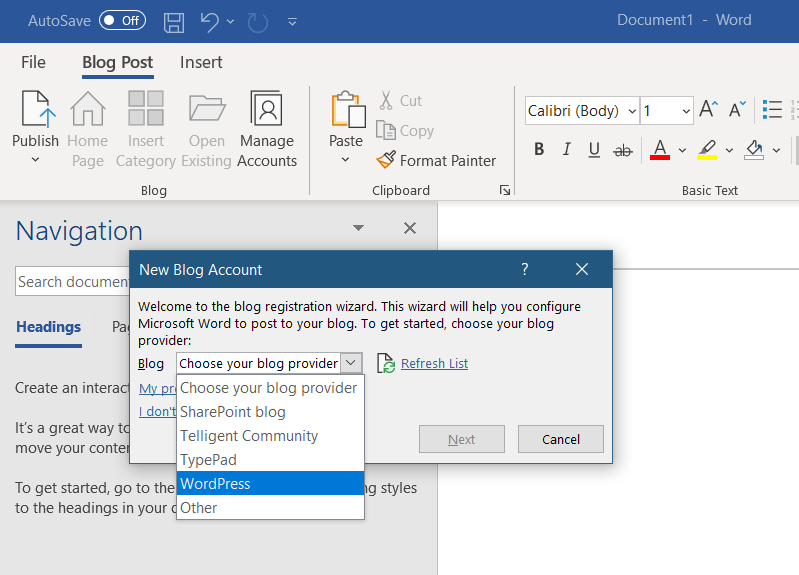Click Decrease Font Size icon
The height and width of the screenshot is (575, 799).
pyautogui.click(x=737, y=109)
